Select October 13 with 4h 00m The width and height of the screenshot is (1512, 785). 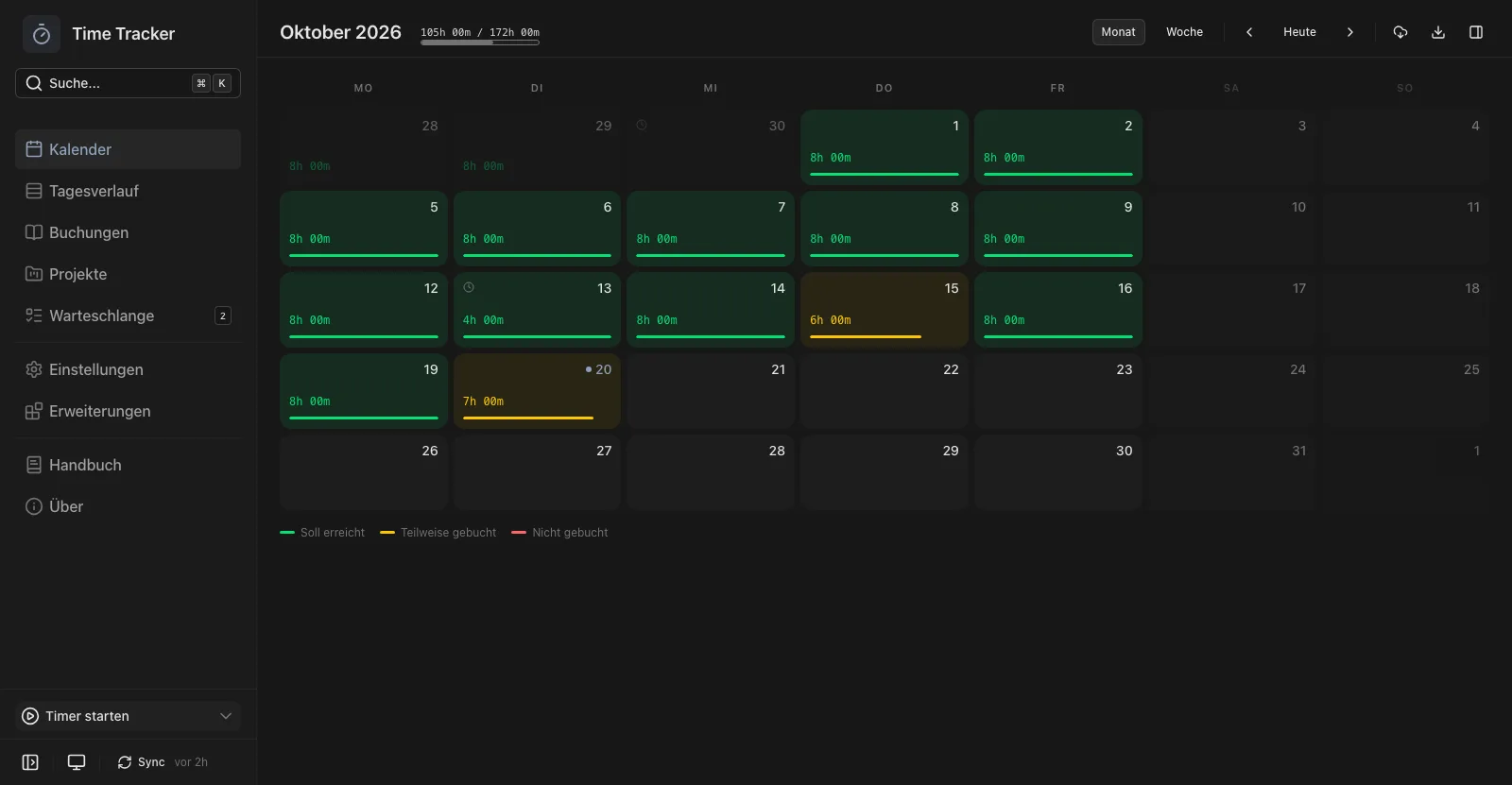(x=537, y=310)
